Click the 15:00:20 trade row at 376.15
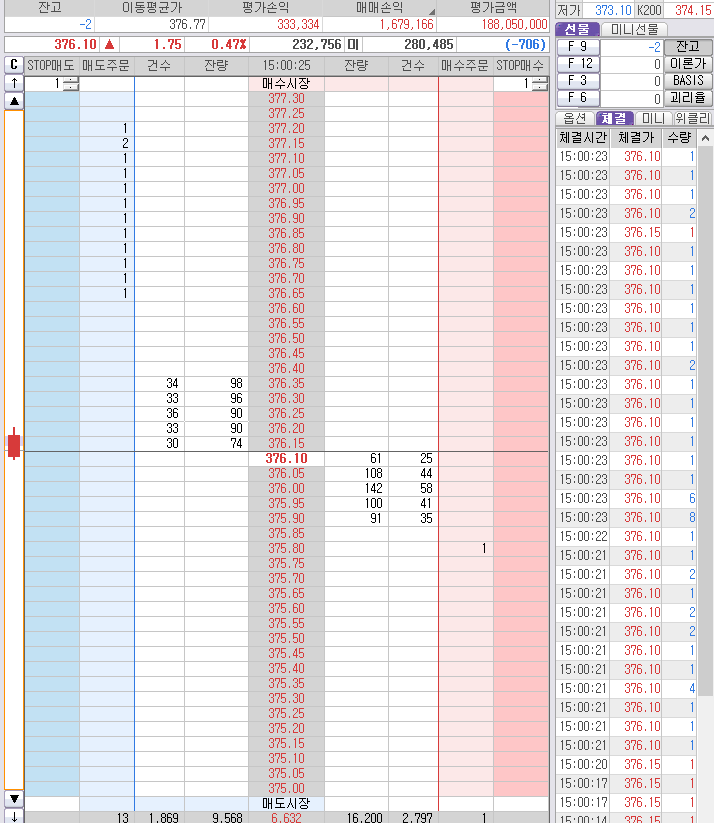The height and width of the screenshot is (823, 714). click(x=626, y=764)
